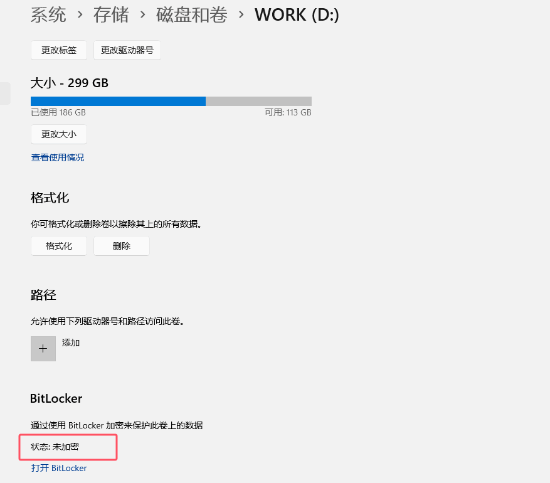Click the 删除 volume button
Screen dimensions: 550x483
pos(121,246)
